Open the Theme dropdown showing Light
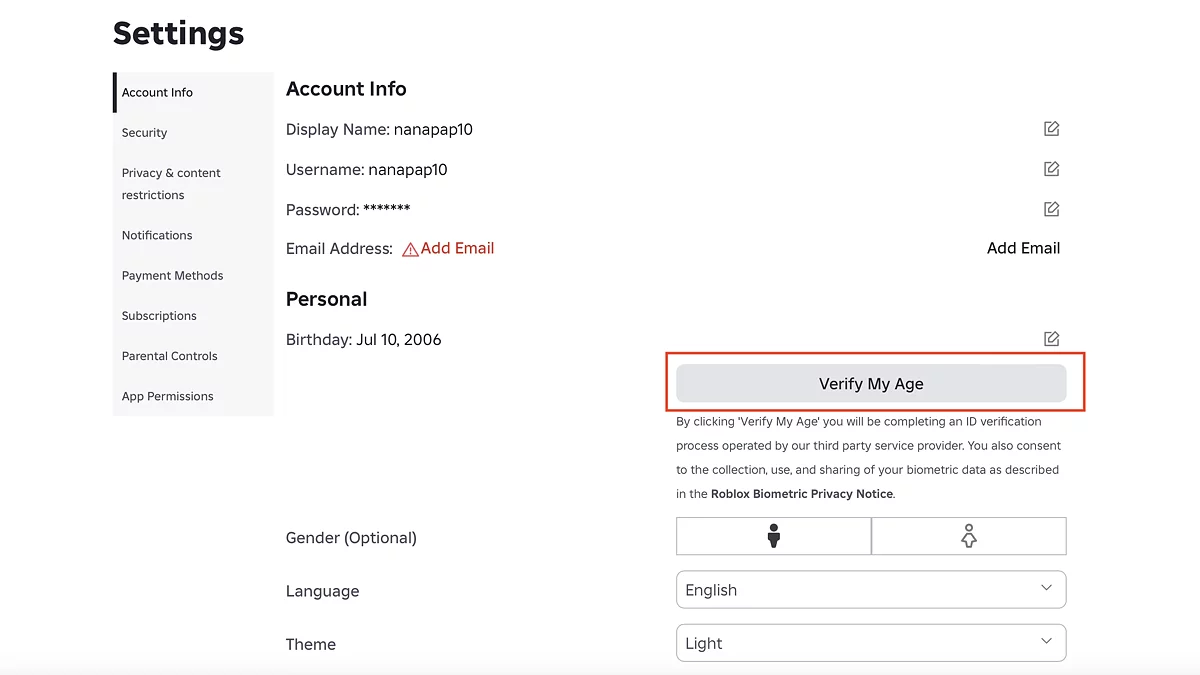The width and height of the screenshot is (1200, 675). (x=871, y=643)
